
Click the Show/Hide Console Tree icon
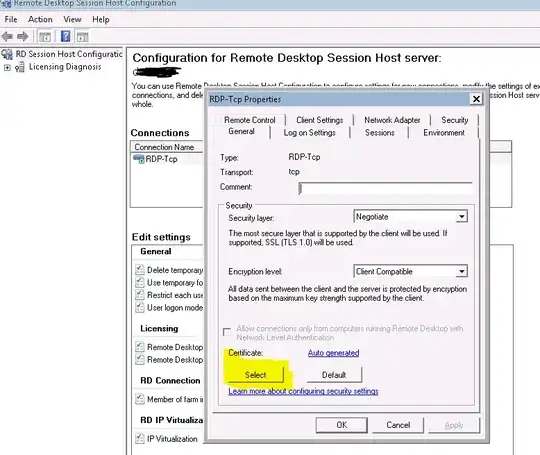click(x=45, y=37)
